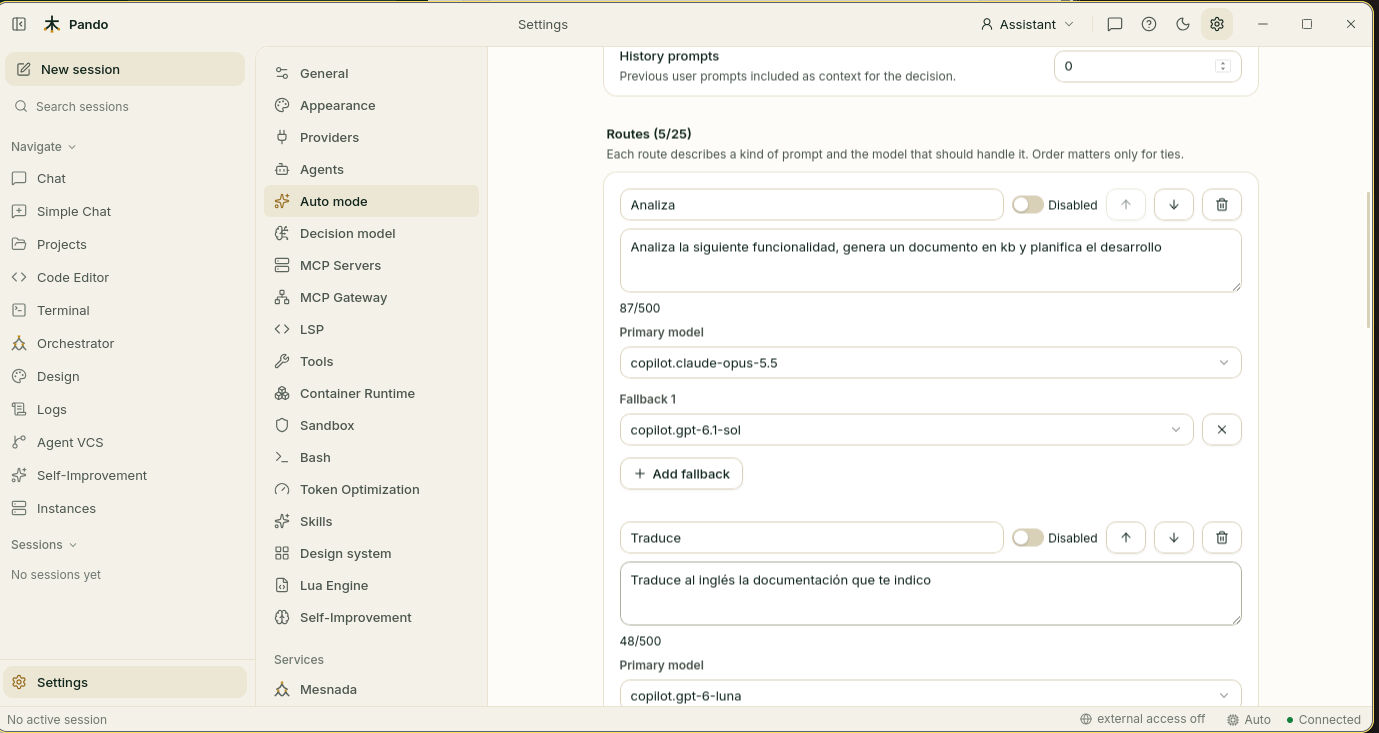
Task: Open the Traduce Primary model dropdown
Action: coord(930,694)
